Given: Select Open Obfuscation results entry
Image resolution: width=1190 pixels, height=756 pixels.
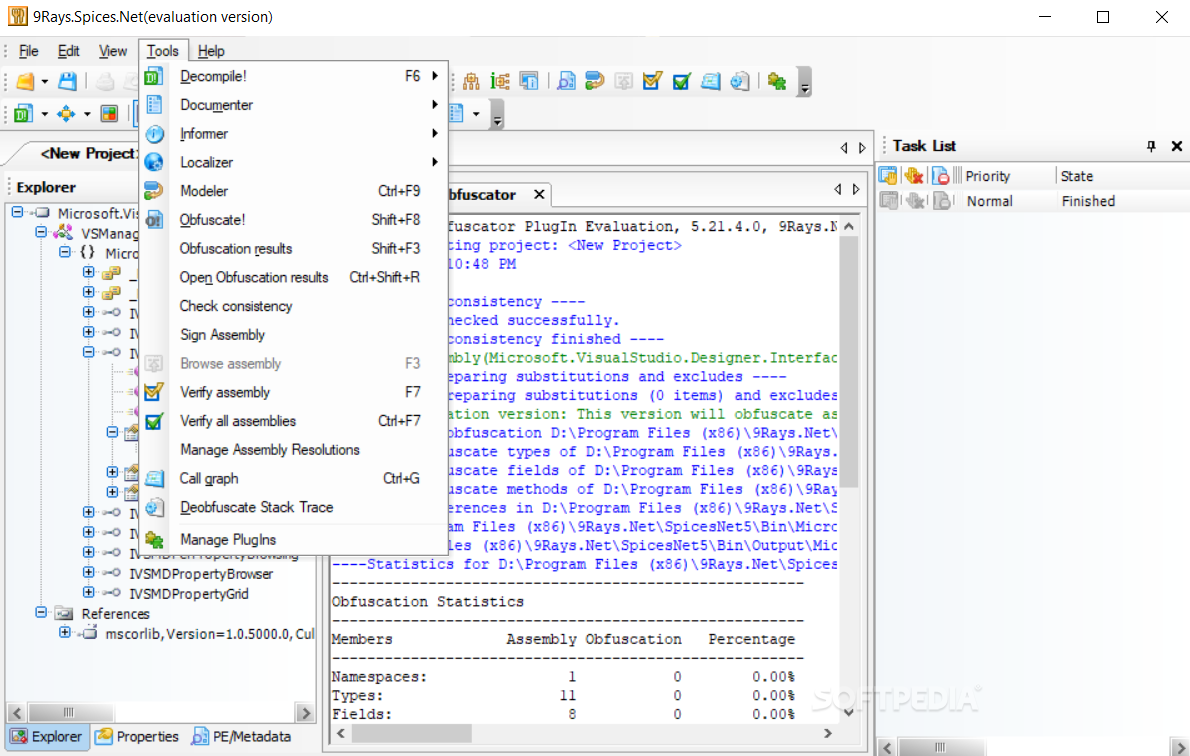Looking at the screenshot, I should [294, 278].
